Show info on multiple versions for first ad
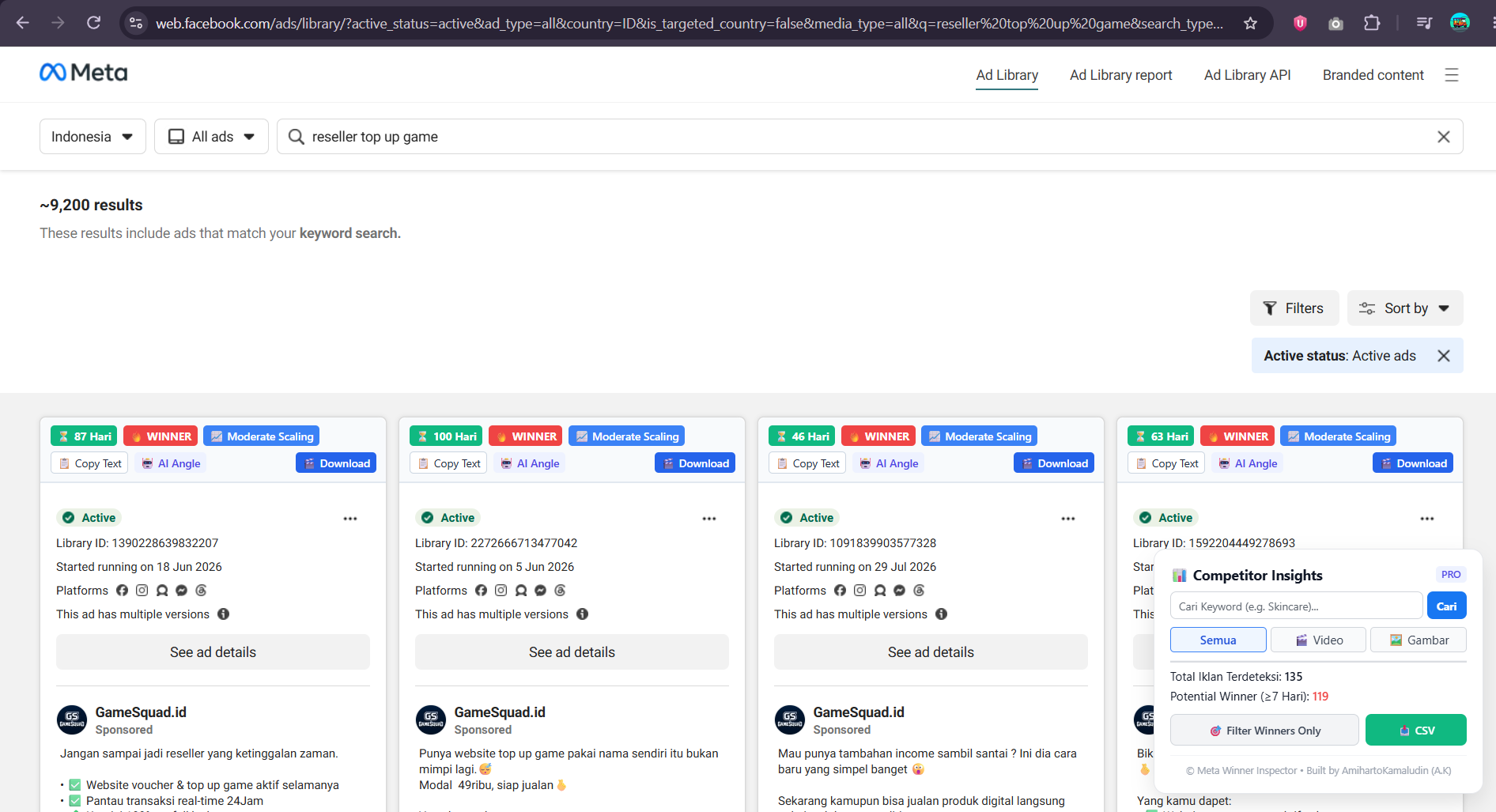Image resolution: width=1496 pixels, height=812 pixels. point(224,614)
